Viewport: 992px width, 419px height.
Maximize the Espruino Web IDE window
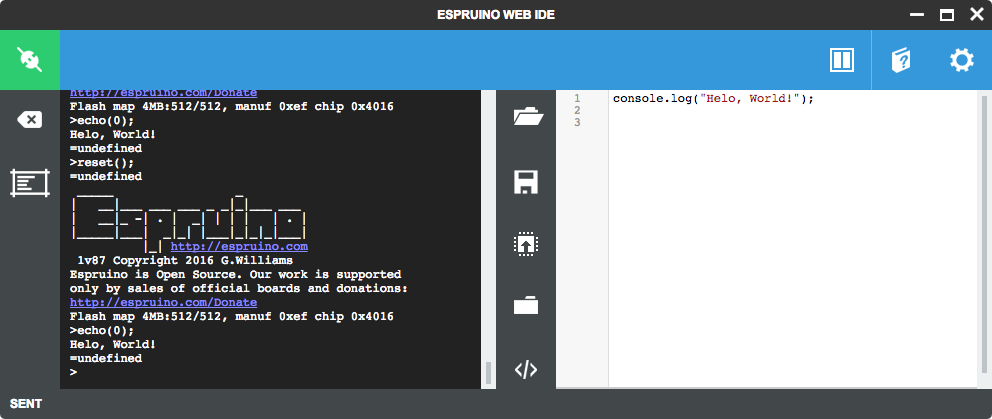947,15
